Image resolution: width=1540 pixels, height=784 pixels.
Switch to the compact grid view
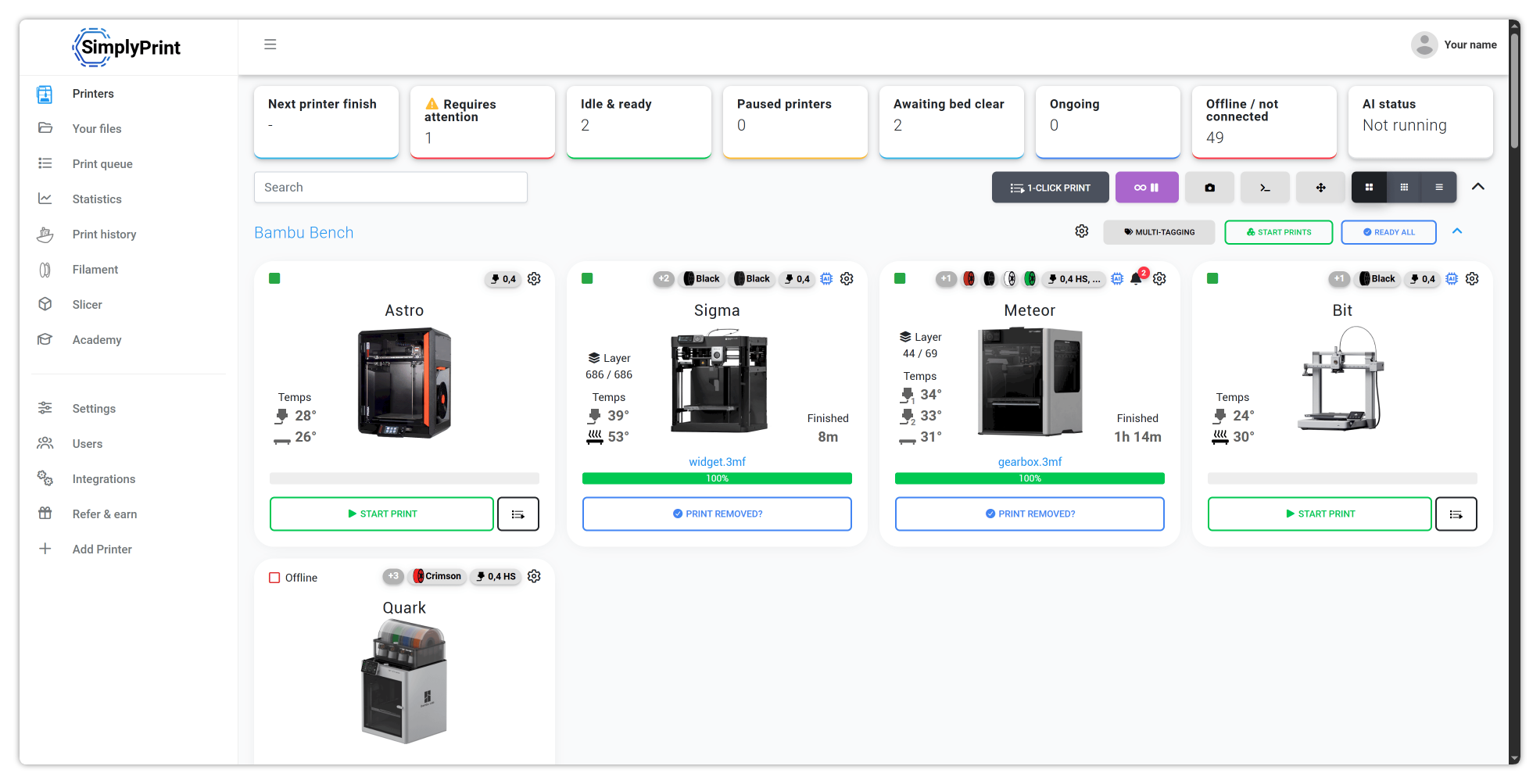click(x=1404, y=188)
